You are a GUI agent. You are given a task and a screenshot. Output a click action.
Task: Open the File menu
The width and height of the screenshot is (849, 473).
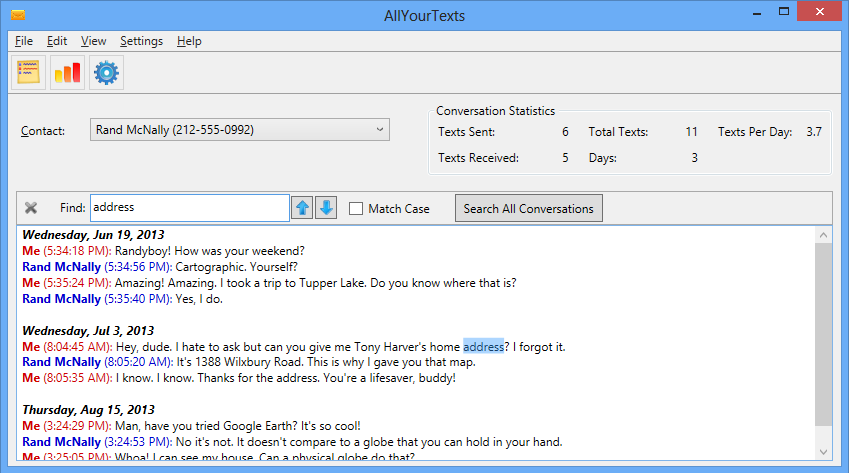click(24, 41)
